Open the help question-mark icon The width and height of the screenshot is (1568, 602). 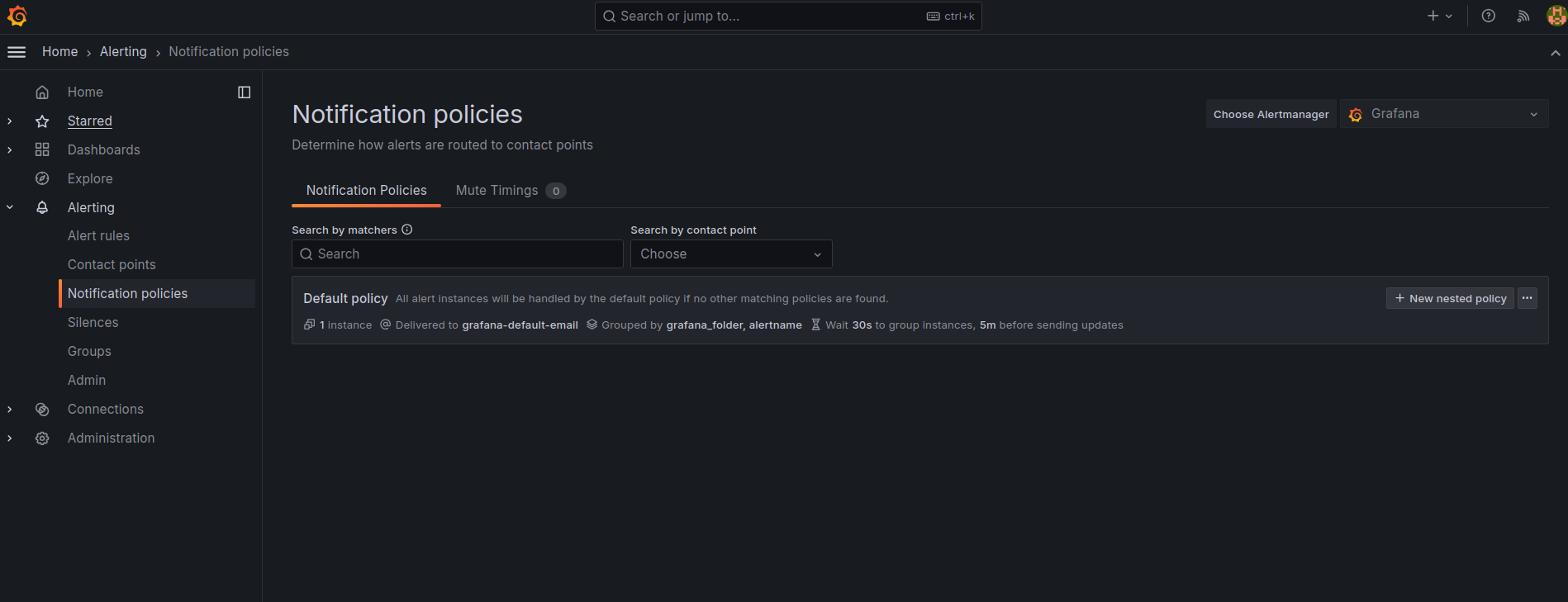pos(1488,16)
